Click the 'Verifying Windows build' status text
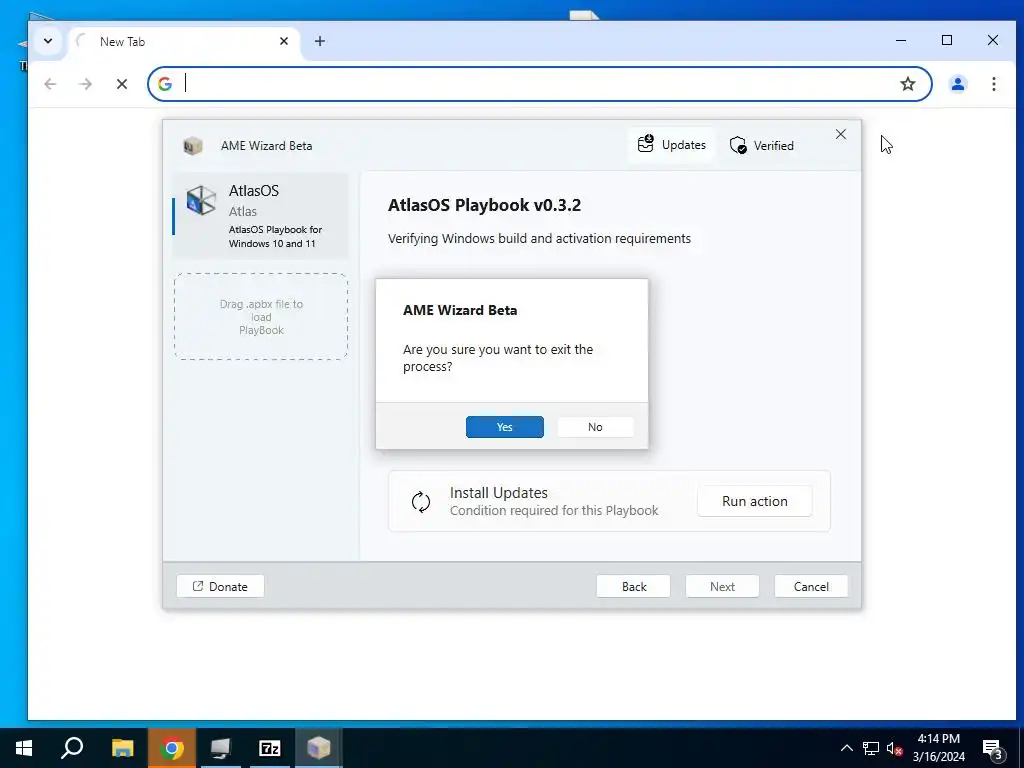1024x768 pixels. [x=539, y=238]
